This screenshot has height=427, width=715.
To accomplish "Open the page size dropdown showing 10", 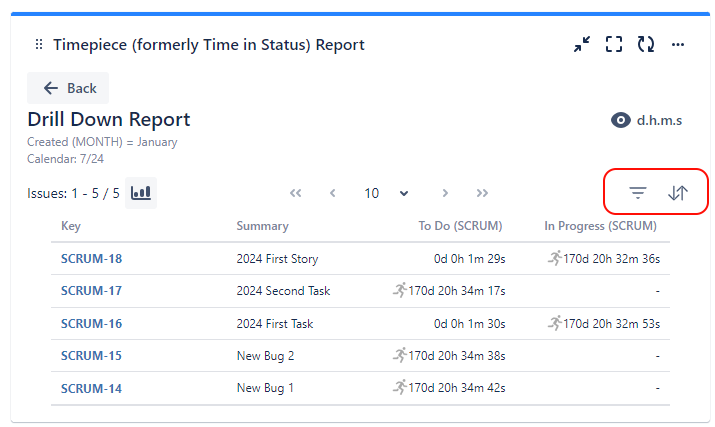I will click(x=386, y=193).
